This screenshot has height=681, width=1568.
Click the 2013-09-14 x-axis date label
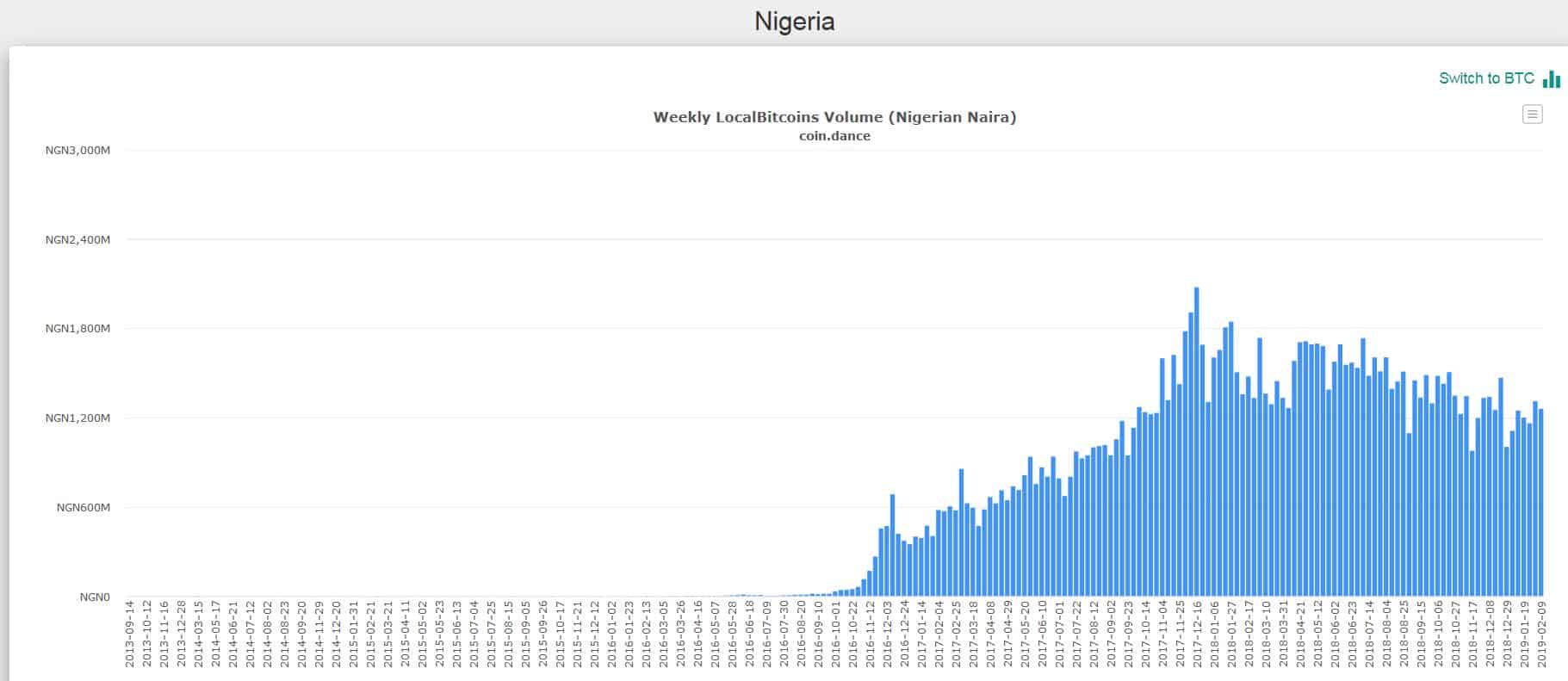point(130,634)
